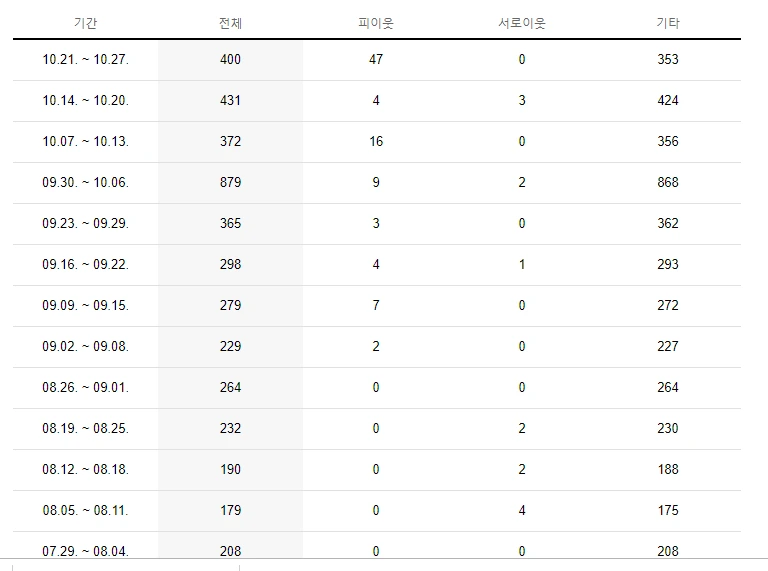Click the 08.12. ~ 08.18. period cell
Screen dimensions: 768x571
[85, 469]
